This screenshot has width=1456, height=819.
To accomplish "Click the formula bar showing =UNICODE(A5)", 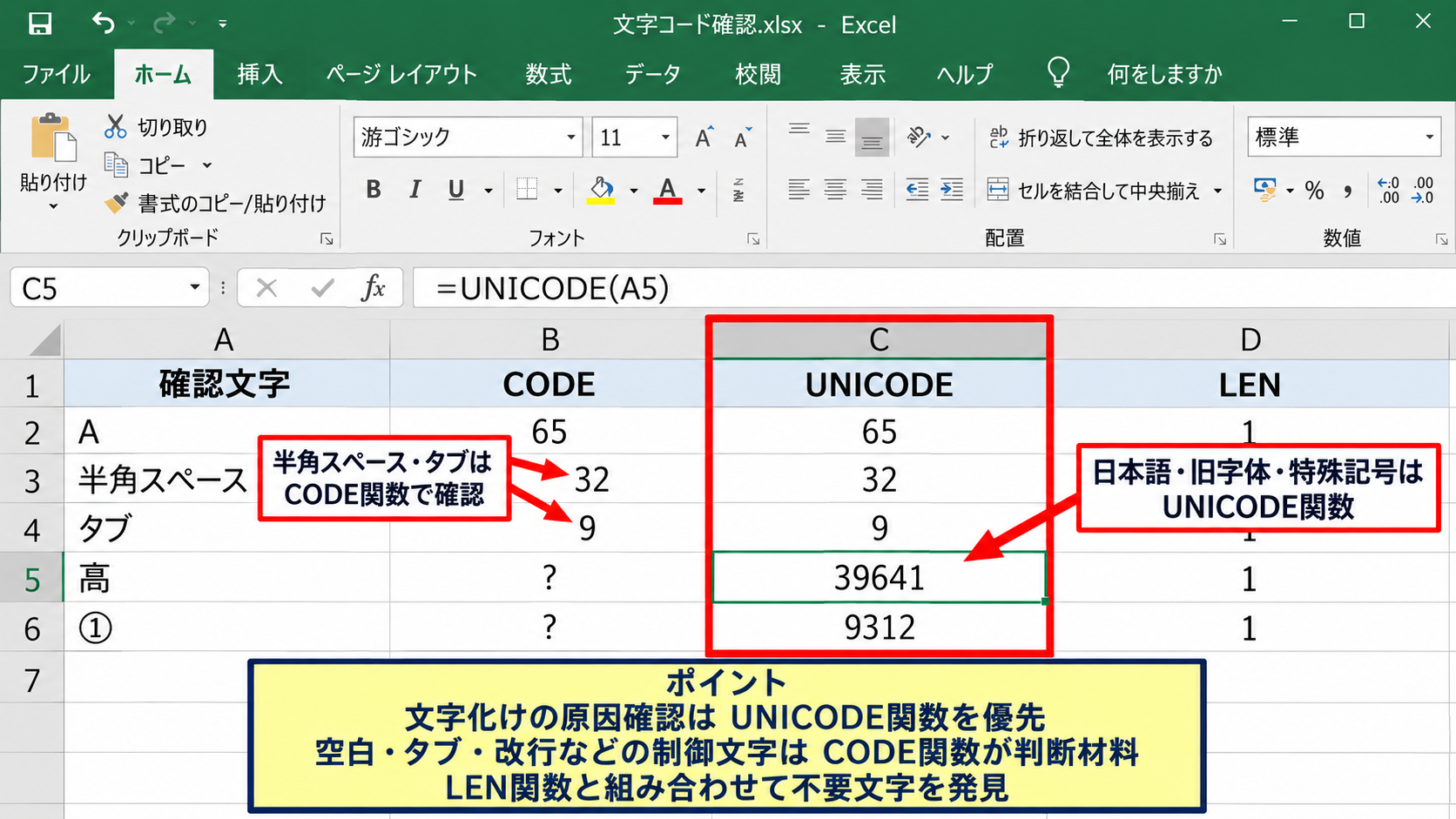I will 934,288.
